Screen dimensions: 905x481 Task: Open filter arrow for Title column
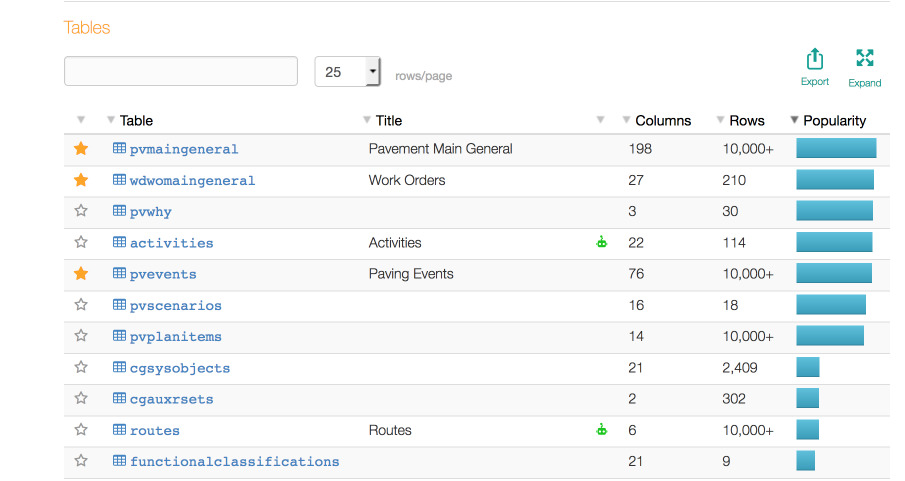pyautogui.click(x=367, y=120)
